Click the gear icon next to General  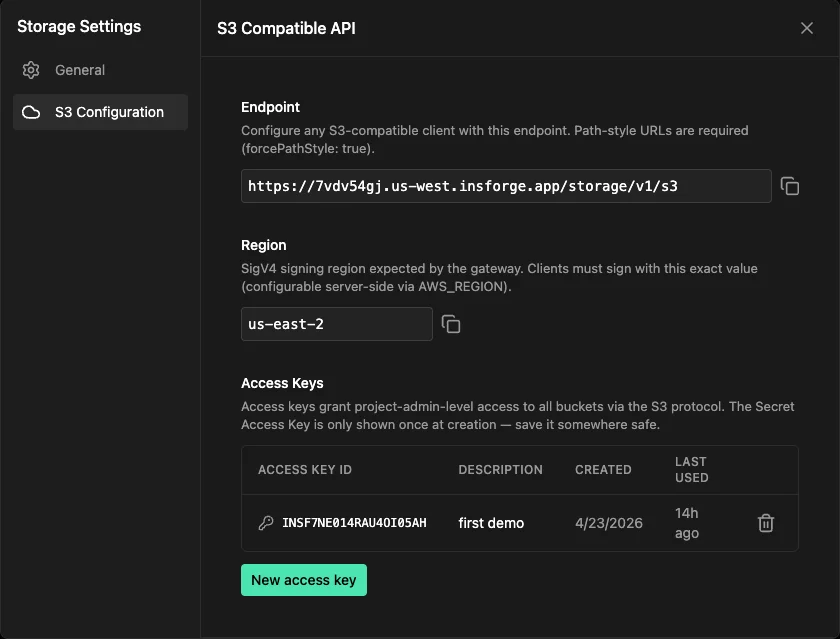coord(30,70)
